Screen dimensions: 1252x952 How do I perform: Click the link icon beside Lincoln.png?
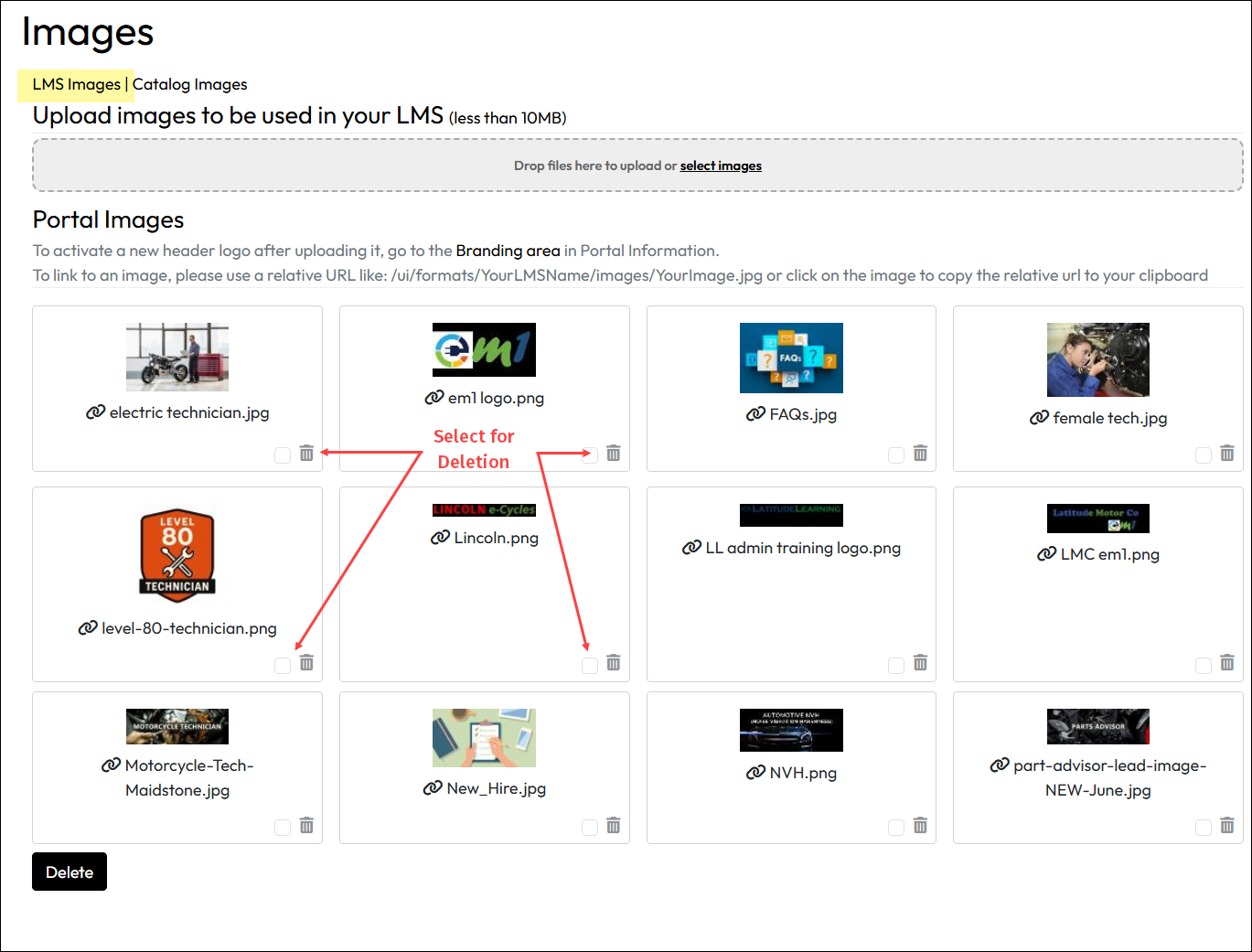coord(440,538)
